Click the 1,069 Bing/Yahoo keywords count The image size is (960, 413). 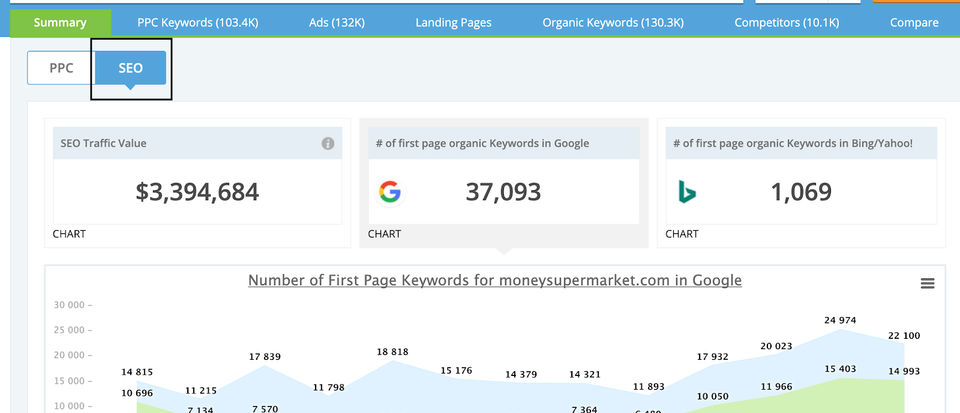pos(801,192)
